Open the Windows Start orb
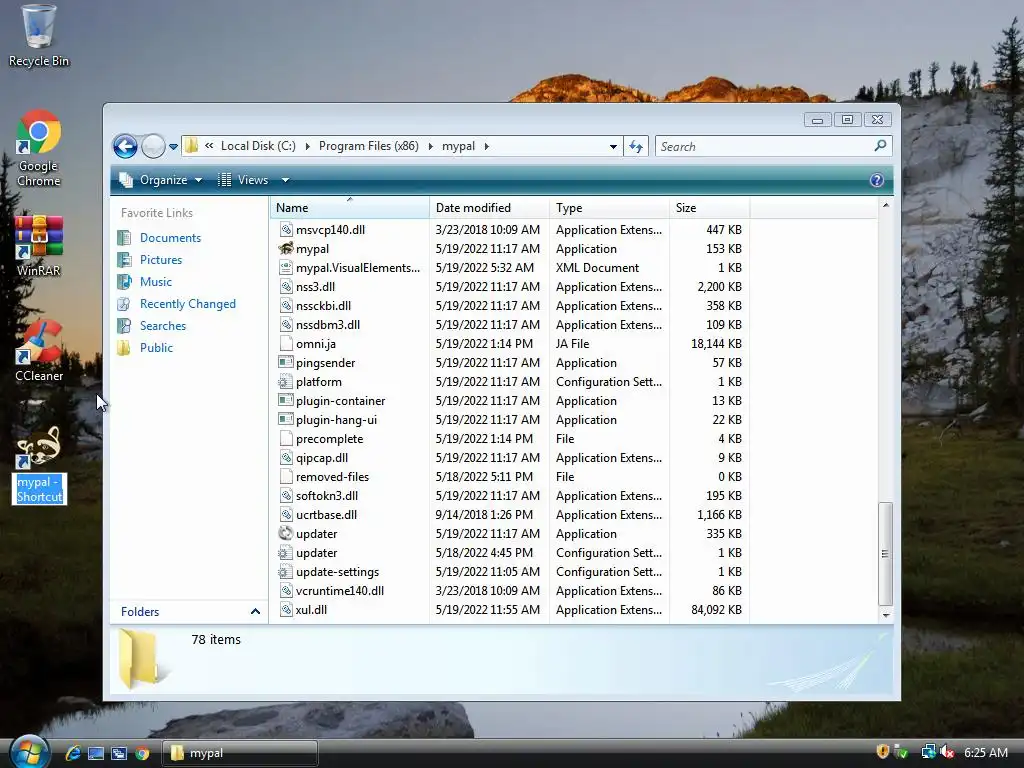 [29, 751]
